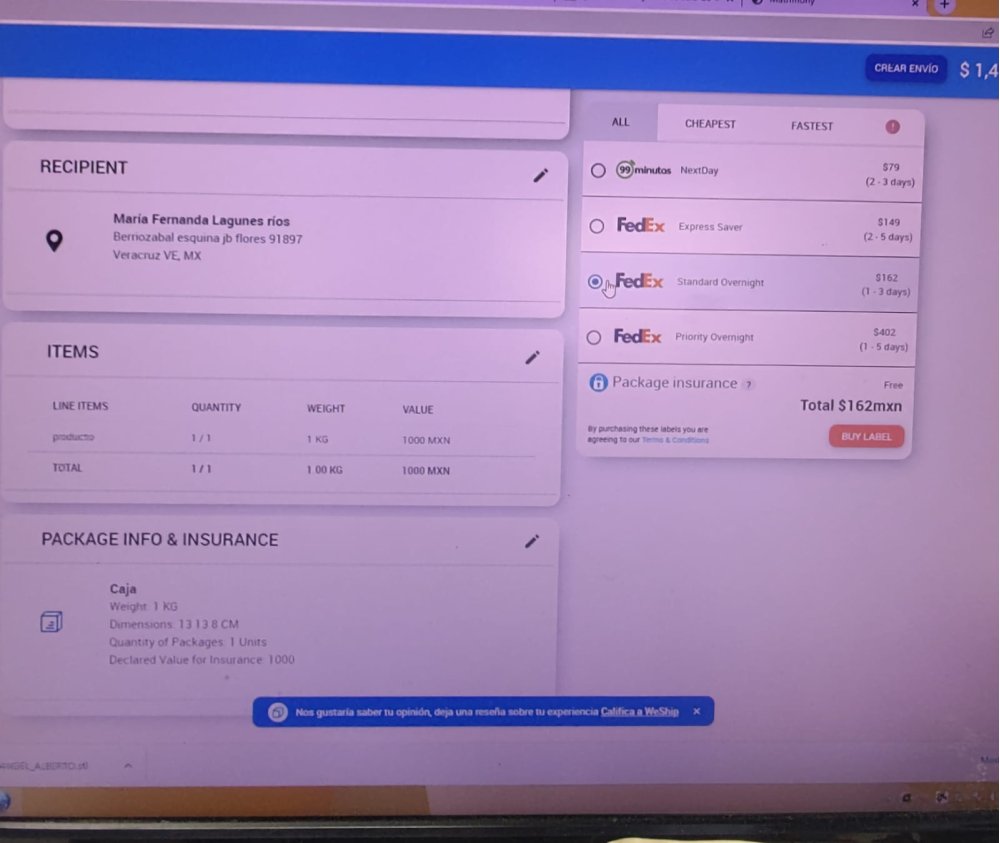Follow the Califica a WeShip link

point(640,712)
